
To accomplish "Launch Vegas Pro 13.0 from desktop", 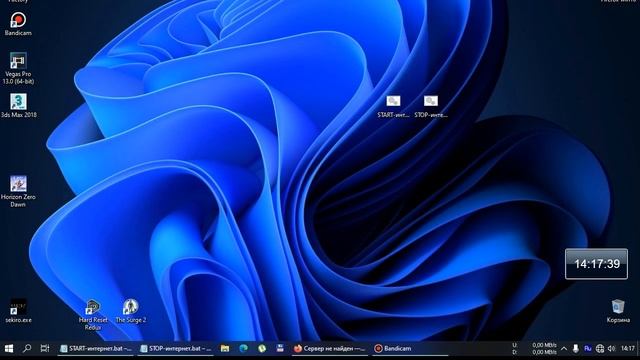I will pos(18,68).
